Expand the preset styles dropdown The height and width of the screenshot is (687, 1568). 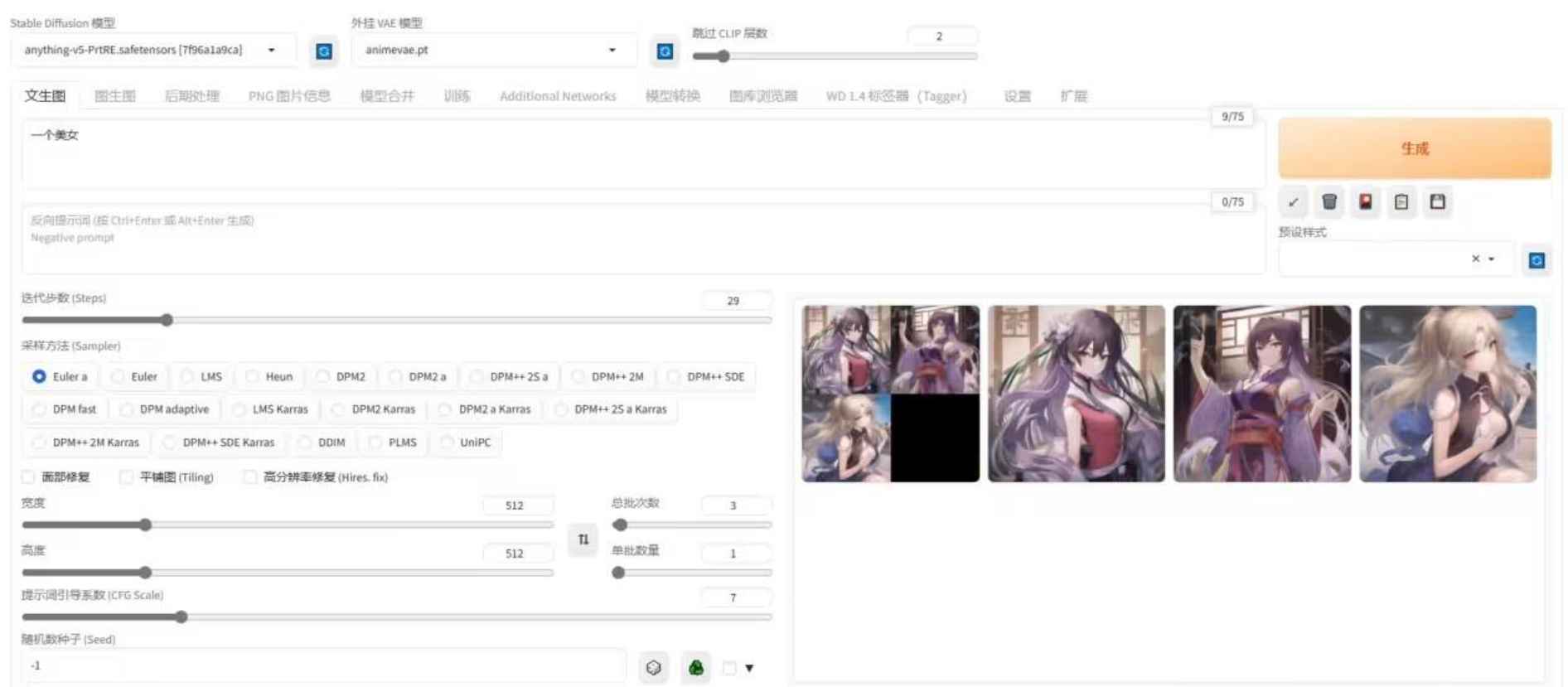pyautogui.click(x=1492, y=259)
